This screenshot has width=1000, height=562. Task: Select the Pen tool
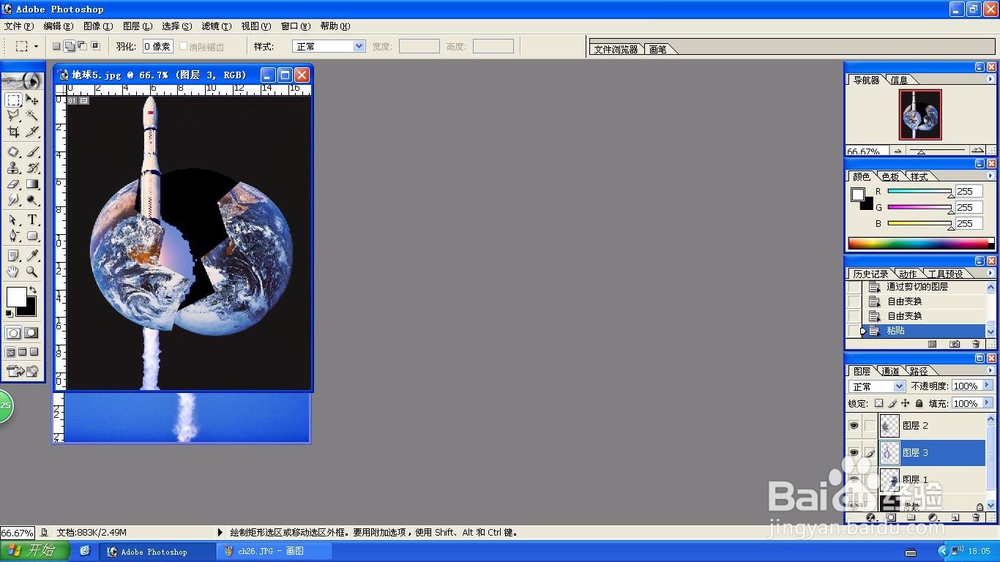13,236
